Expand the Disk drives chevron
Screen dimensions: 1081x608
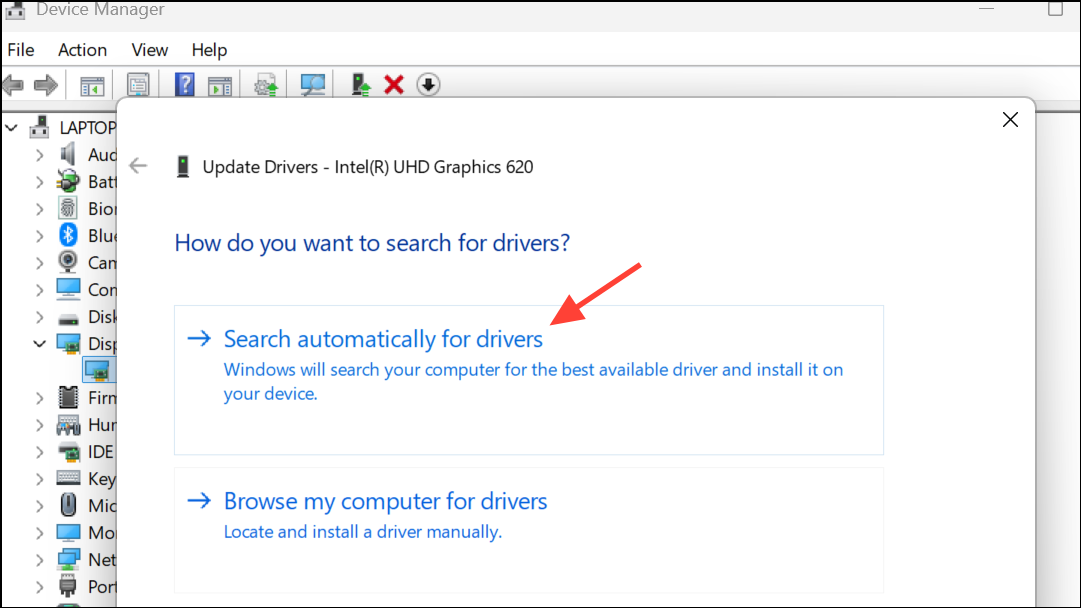pyautogui.click(x=39, y=317)
